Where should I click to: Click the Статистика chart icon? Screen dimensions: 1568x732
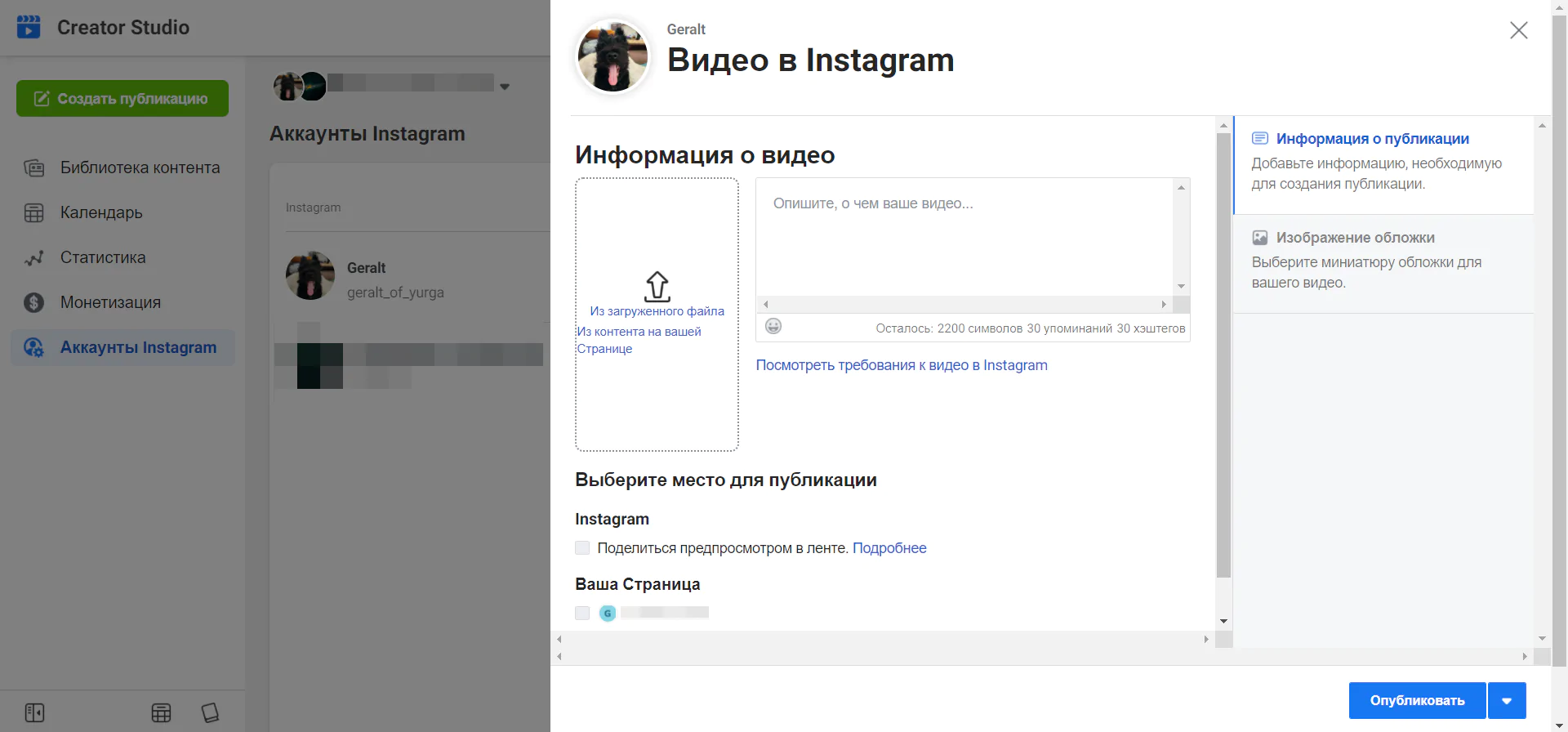tap(34, 258)
